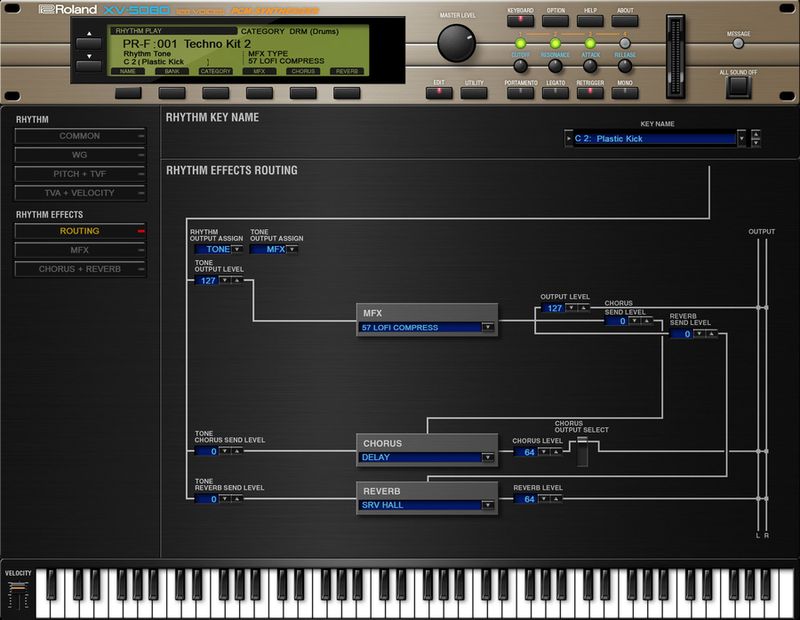Enable PORTAMENTO
800x620 pixels.
pos(522,92)
